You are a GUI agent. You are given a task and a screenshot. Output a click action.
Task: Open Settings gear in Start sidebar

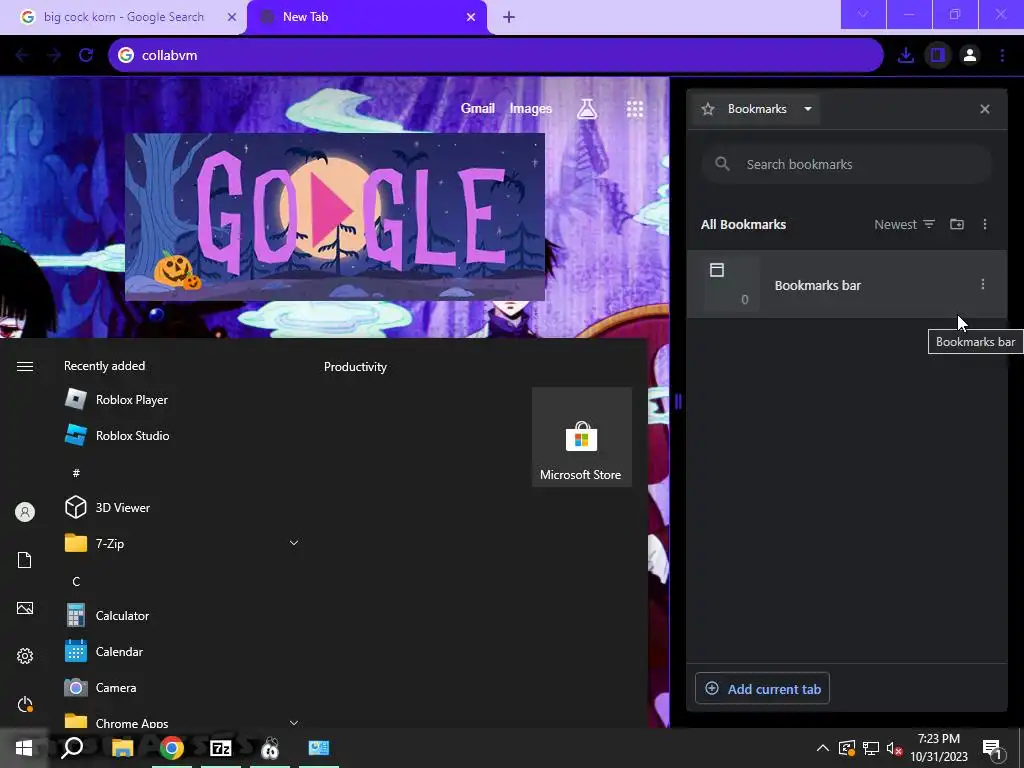click(x=25, y=656)
